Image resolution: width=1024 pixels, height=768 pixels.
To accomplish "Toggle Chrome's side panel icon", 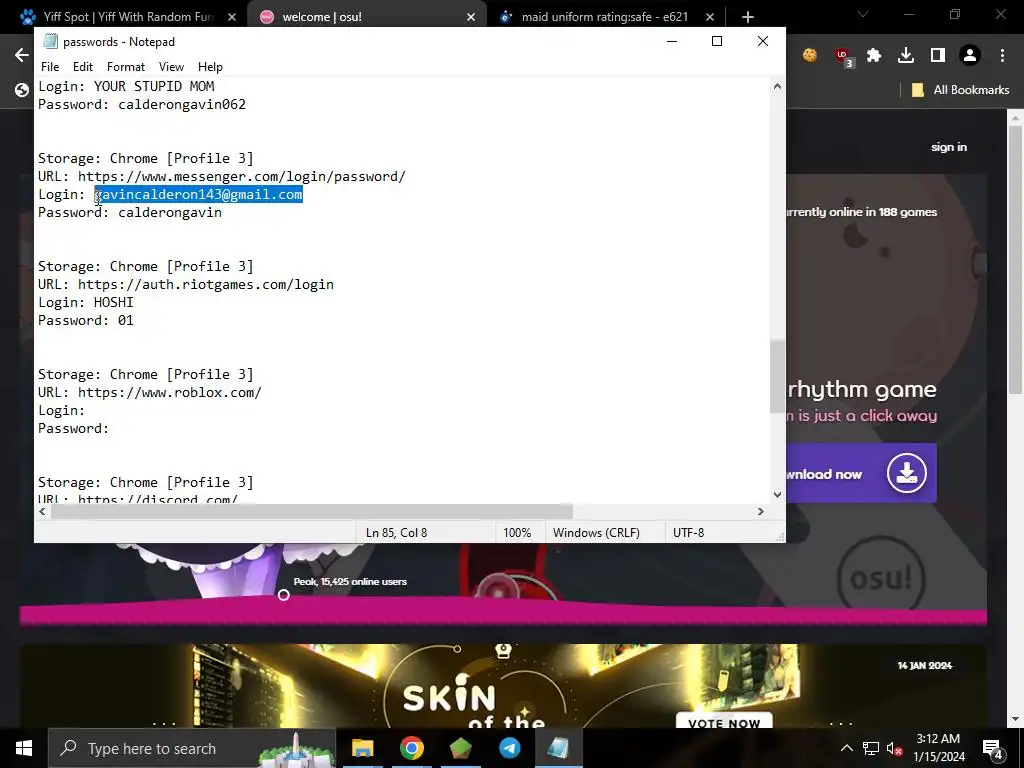I will click(x=938, y=56).
